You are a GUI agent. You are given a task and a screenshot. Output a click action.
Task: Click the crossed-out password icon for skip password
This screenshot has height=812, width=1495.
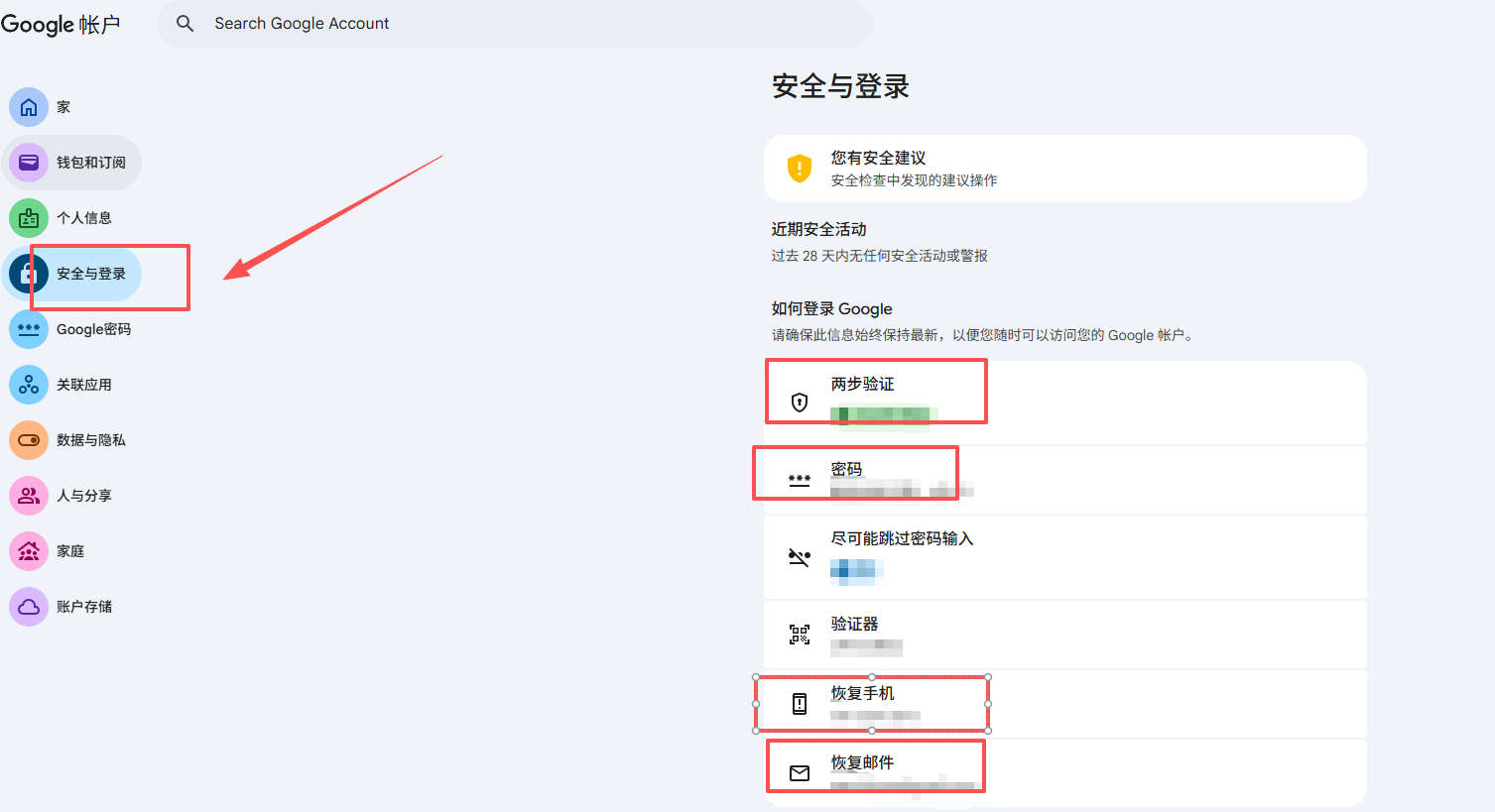point(800,557)
